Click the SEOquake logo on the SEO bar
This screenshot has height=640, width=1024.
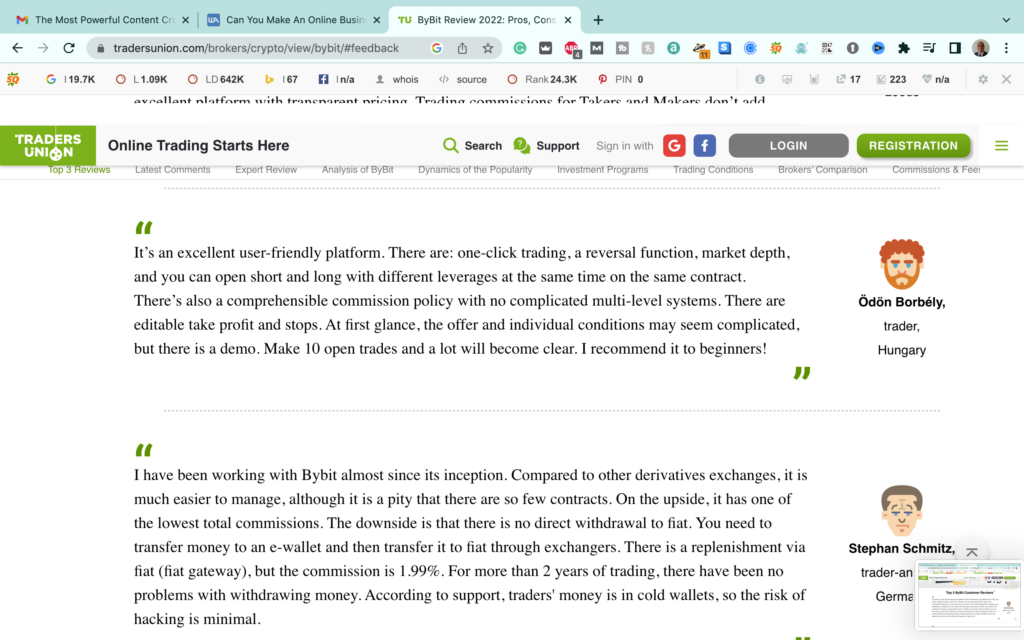(12, 79)
